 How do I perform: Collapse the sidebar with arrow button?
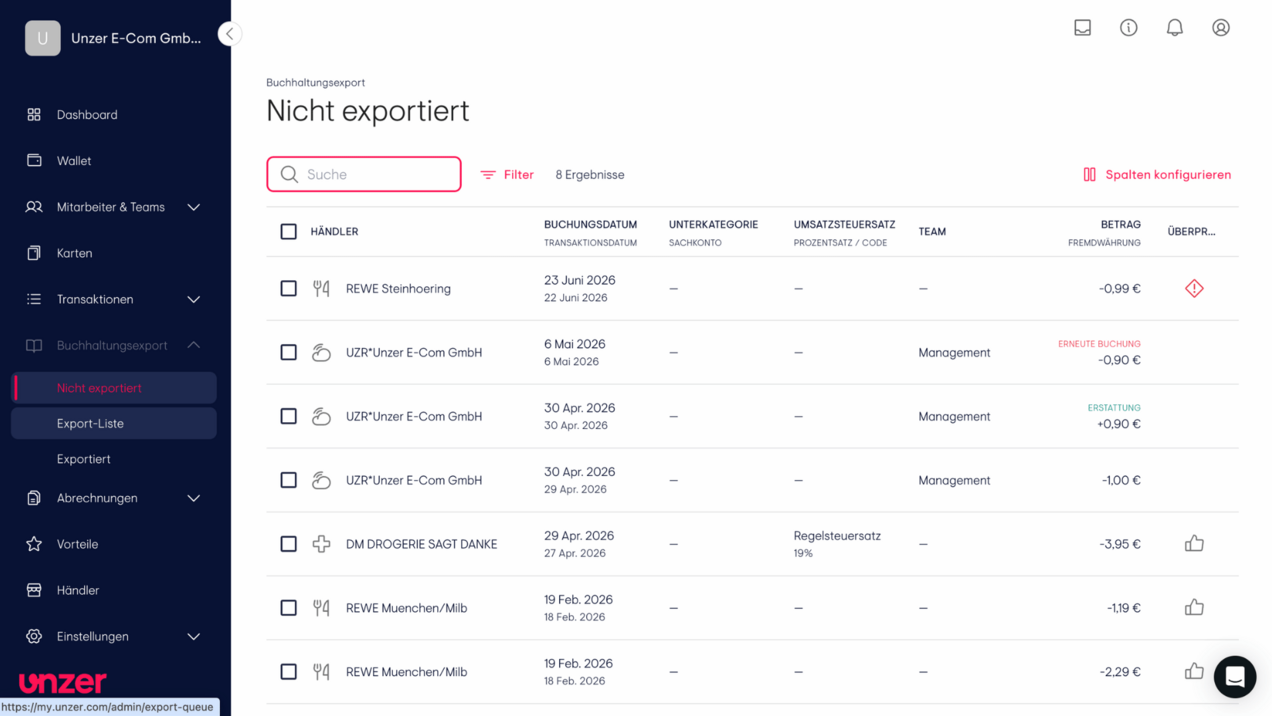pyautogui.click(x=230, y=34)
